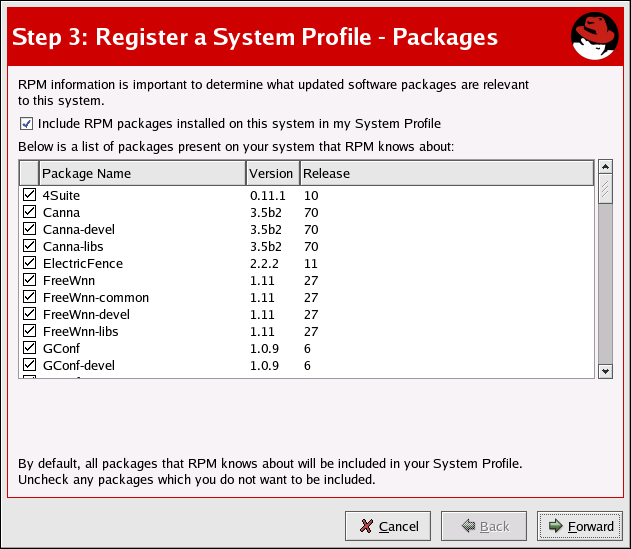Uncheck the FreeWnn package checkbox

point(29,280)
